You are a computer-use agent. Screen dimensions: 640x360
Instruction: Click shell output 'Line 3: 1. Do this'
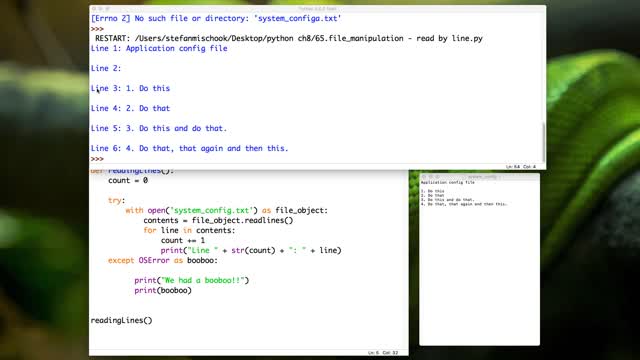pyautogui.click(x=130, y=89)
